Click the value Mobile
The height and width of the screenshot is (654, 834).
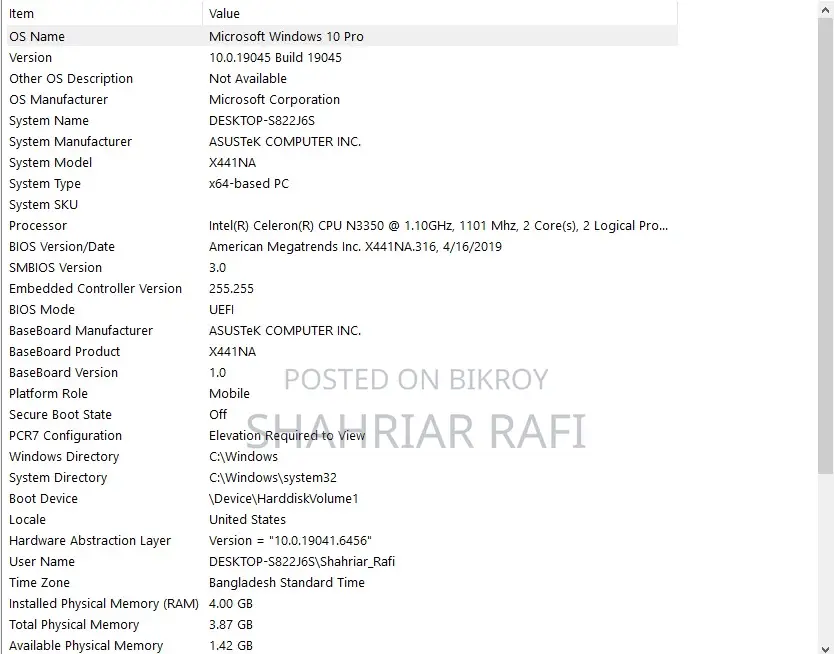[229, 393]
